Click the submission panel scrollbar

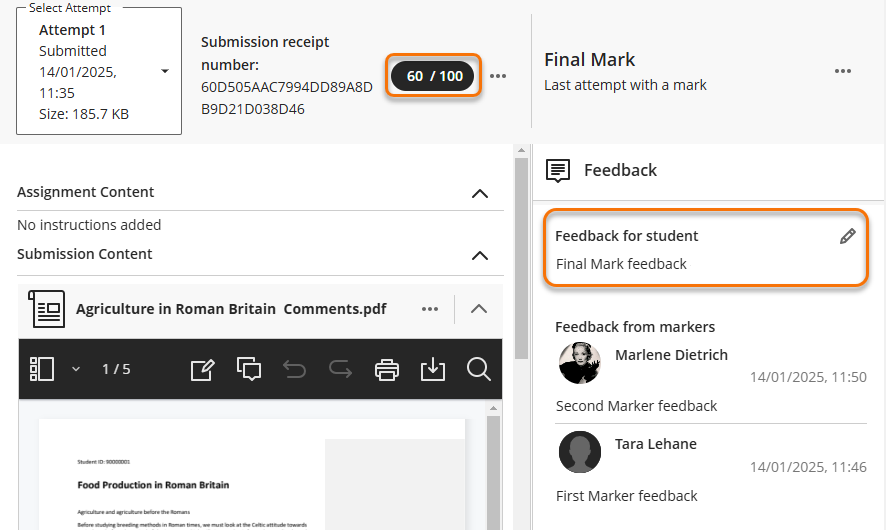point(522,259)
